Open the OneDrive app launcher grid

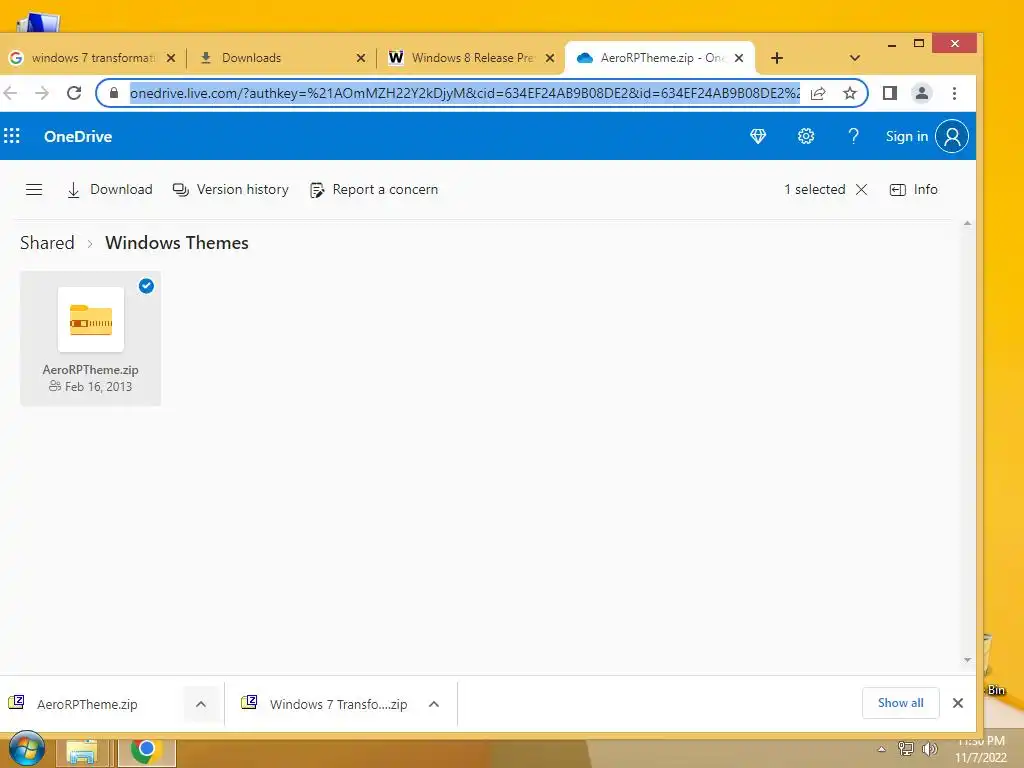(12, 136)
